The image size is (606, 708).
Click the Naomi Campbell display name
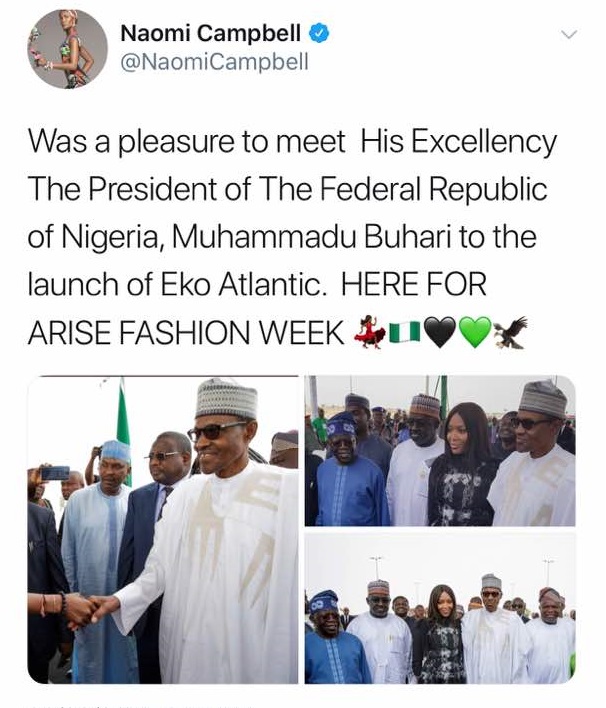click(210, 33)
